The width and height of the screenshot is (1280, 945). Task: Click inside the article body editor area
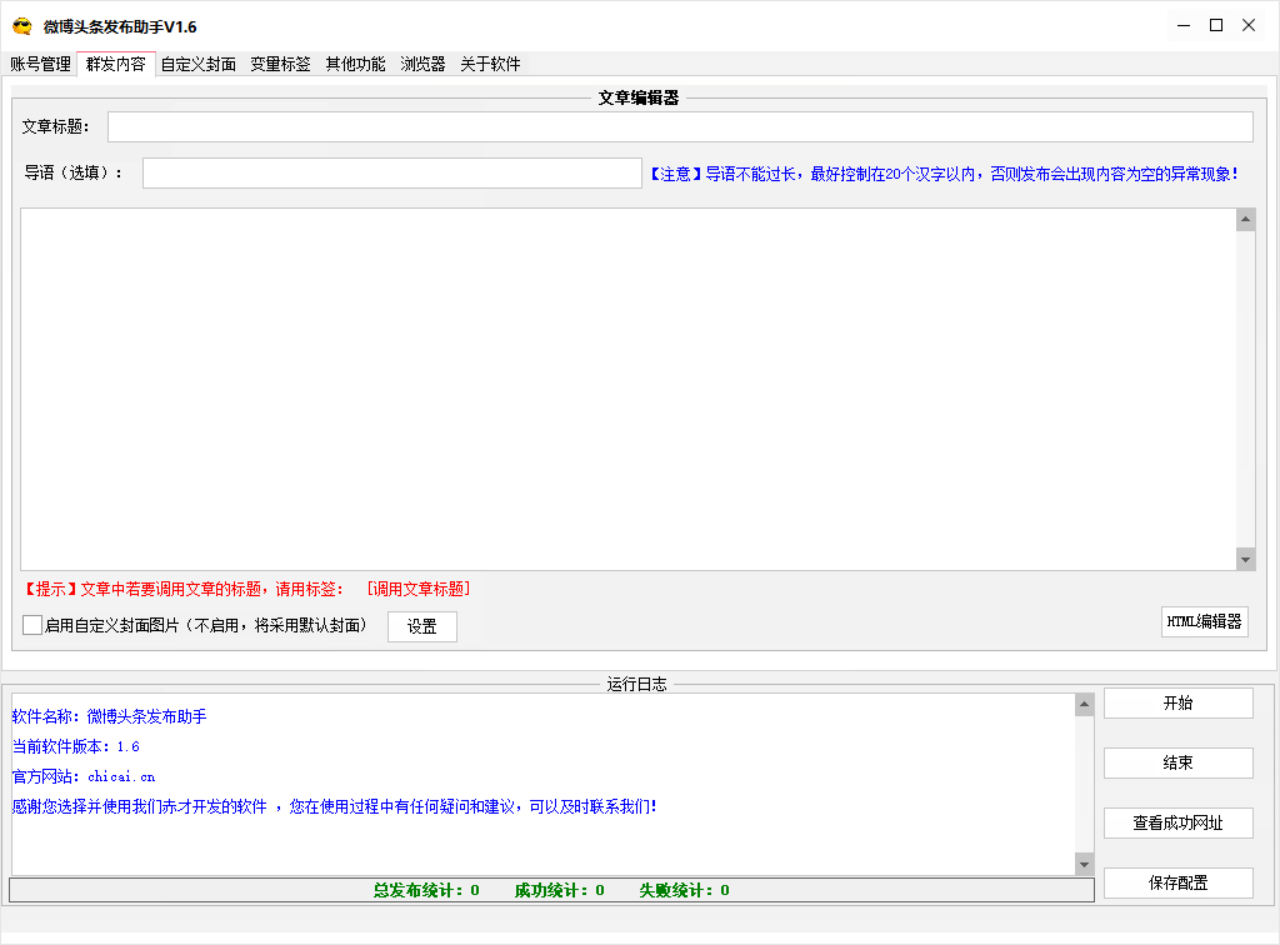628,389
